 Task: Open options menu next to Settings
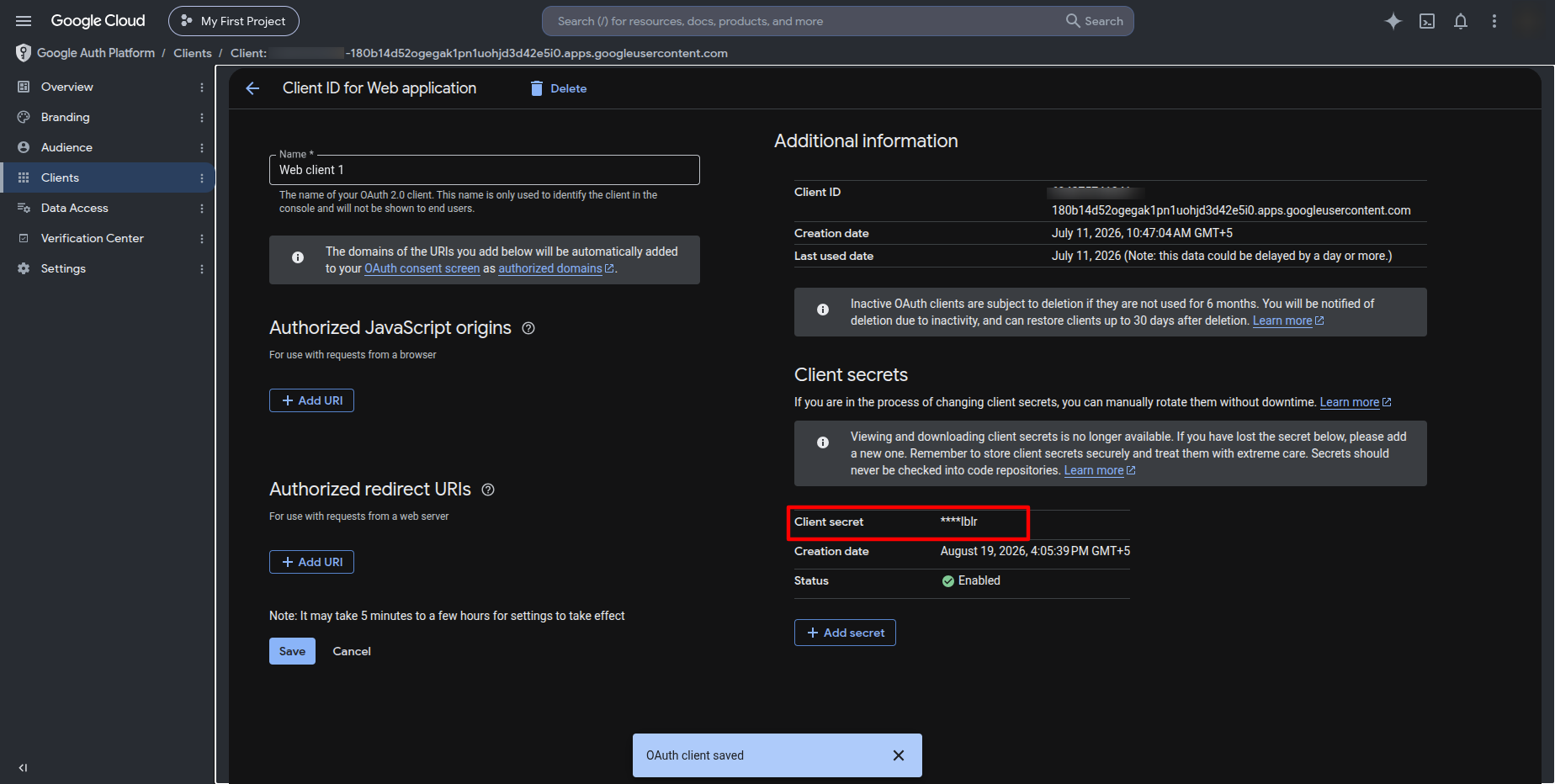(202, 269)
